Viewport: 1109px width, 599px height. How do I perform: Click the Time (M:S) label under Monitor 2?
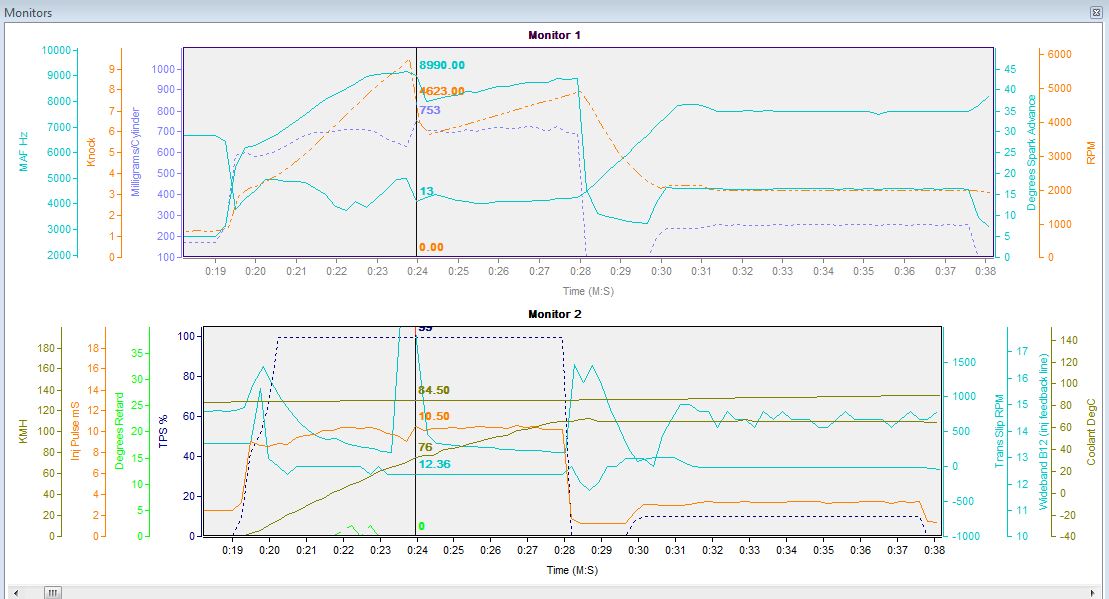572,570
